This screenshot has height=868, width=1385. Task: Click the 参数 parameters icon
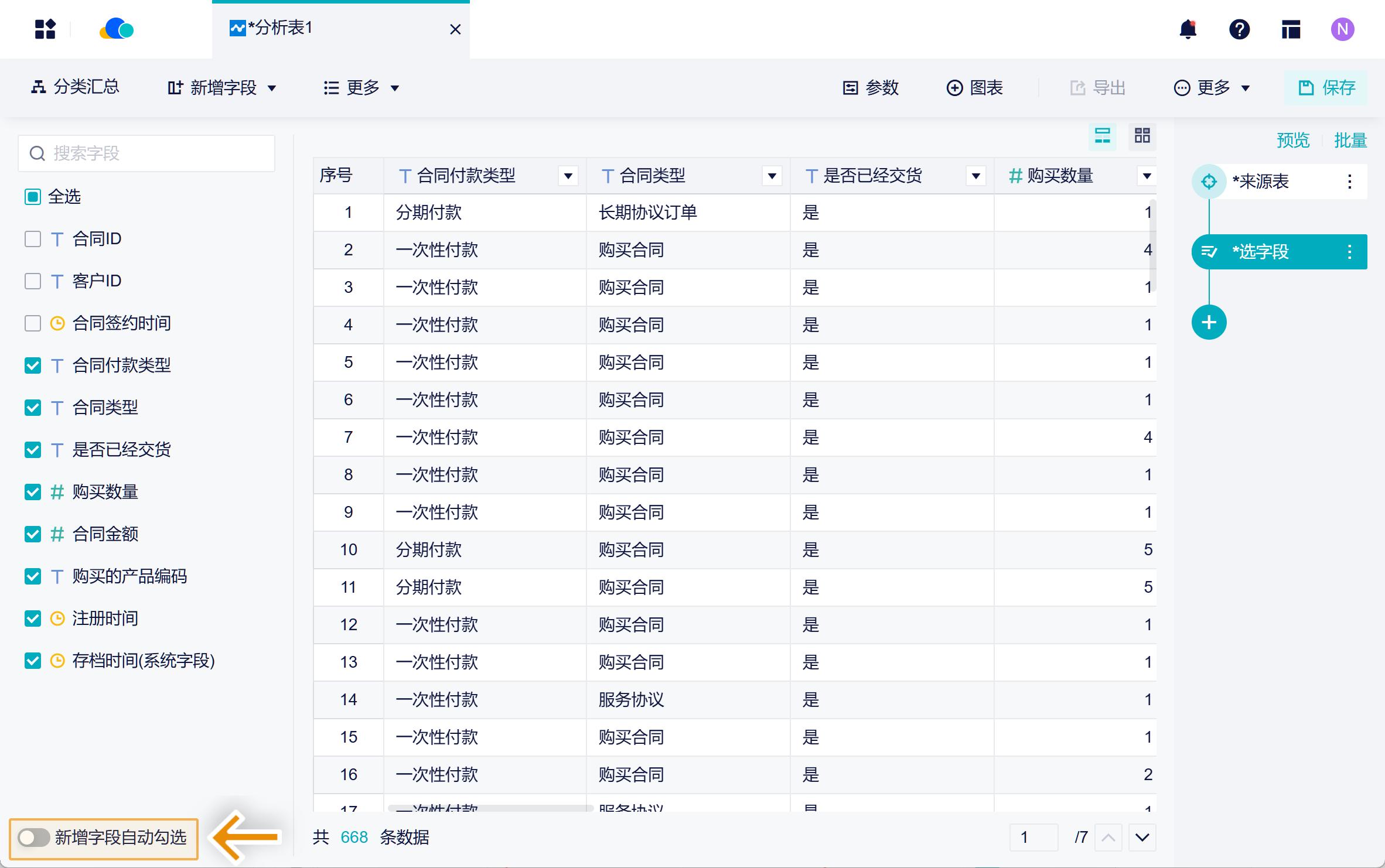coord(872,88)
